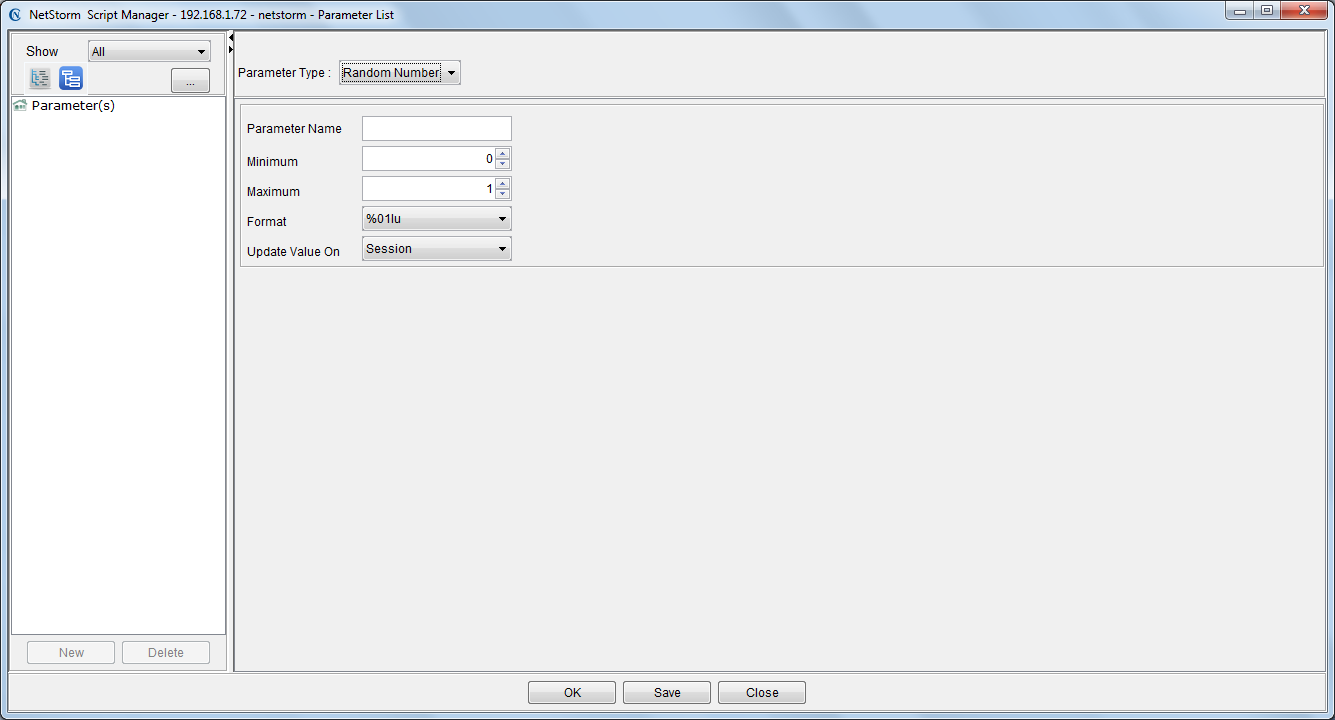Click the OK button
This screenshot has width=1335, height=720.
click(572, 693)
